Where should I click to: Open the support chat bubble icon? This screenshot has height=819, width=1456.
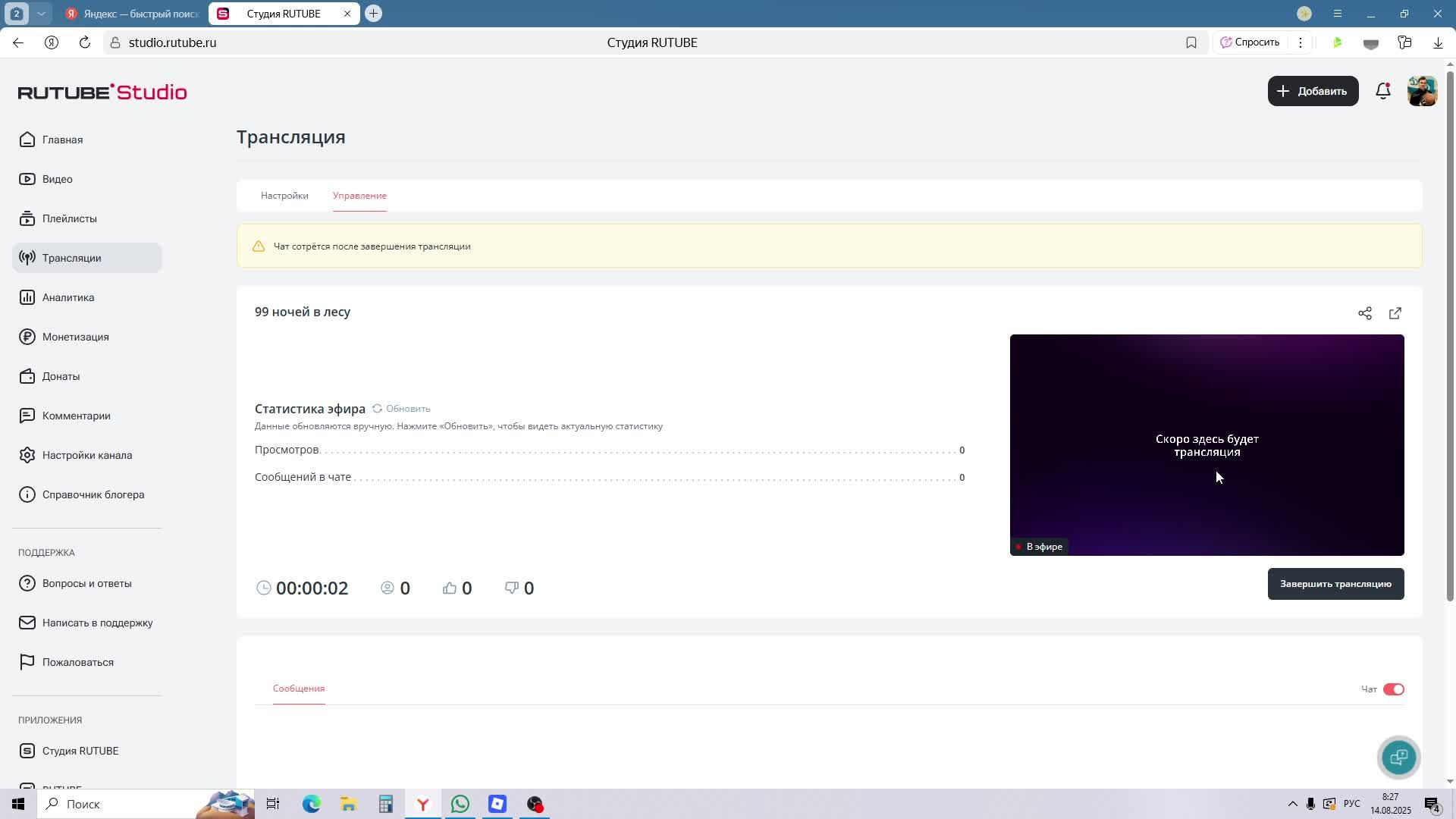1398,757
